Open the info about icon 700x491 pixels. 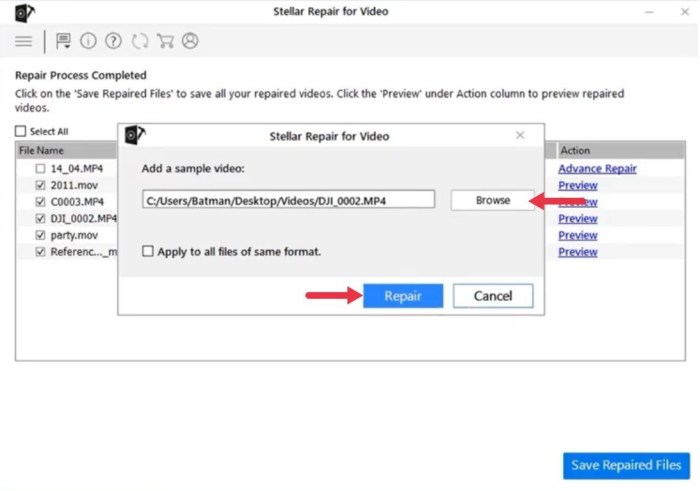pos(88,41)
